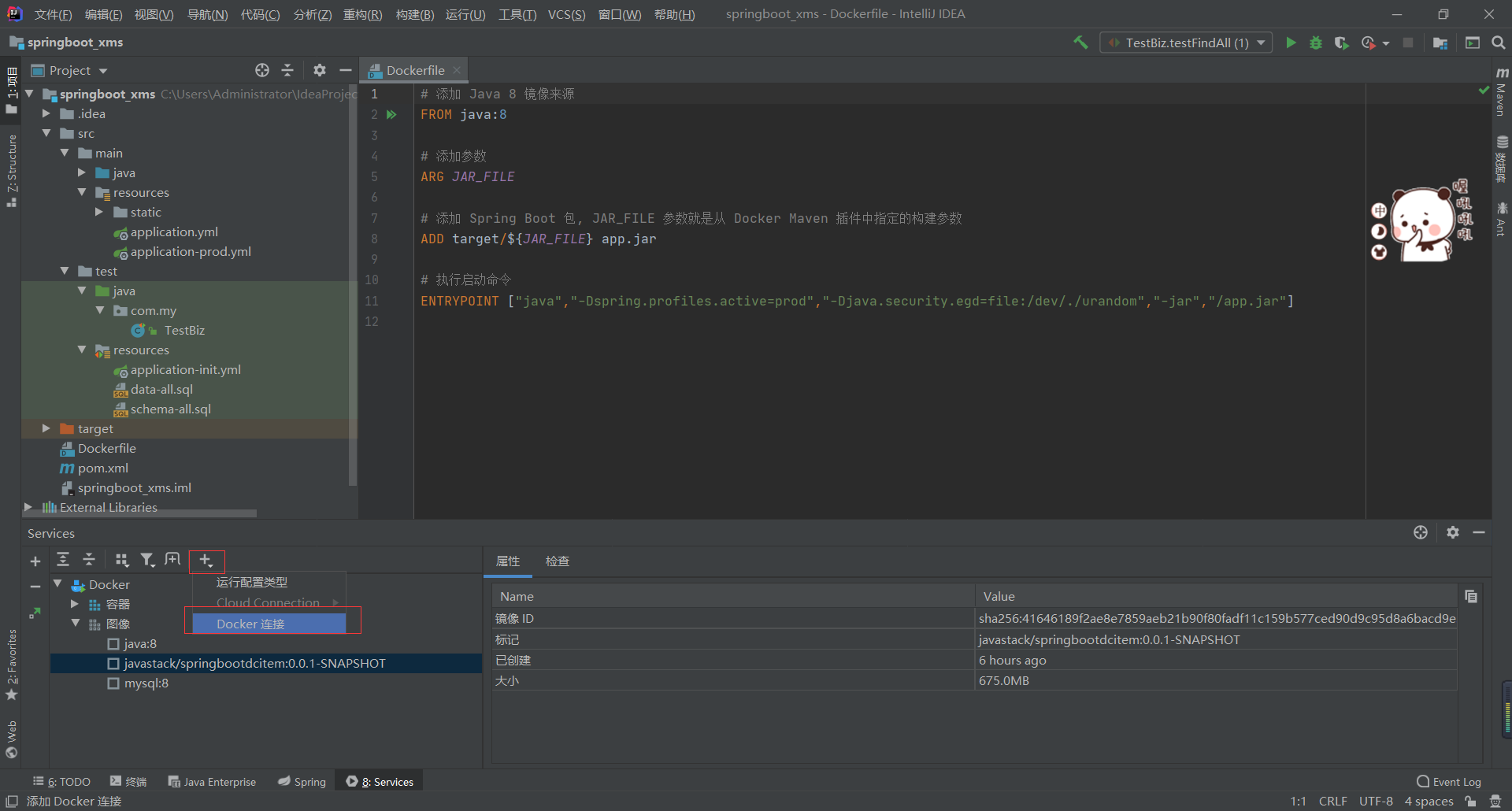
Task: Open the Maven side panel
Action: click(1502, 91)
